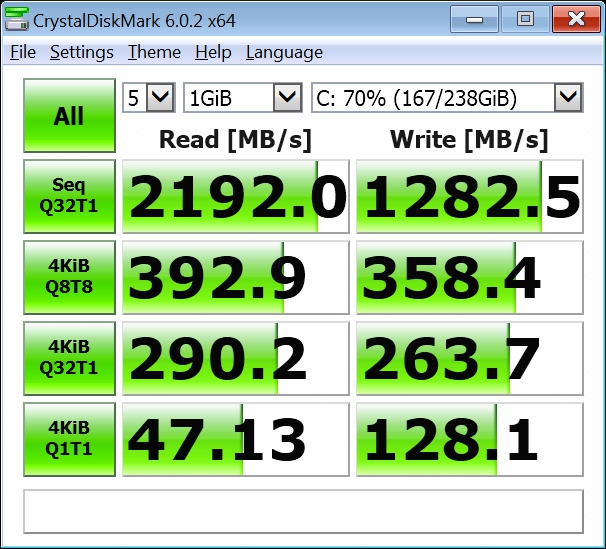The height and width of the screenshot is (549, 606).
Task: Click the CrystalDiskMark app icon in title bar
Action: [x=17, y=19]
